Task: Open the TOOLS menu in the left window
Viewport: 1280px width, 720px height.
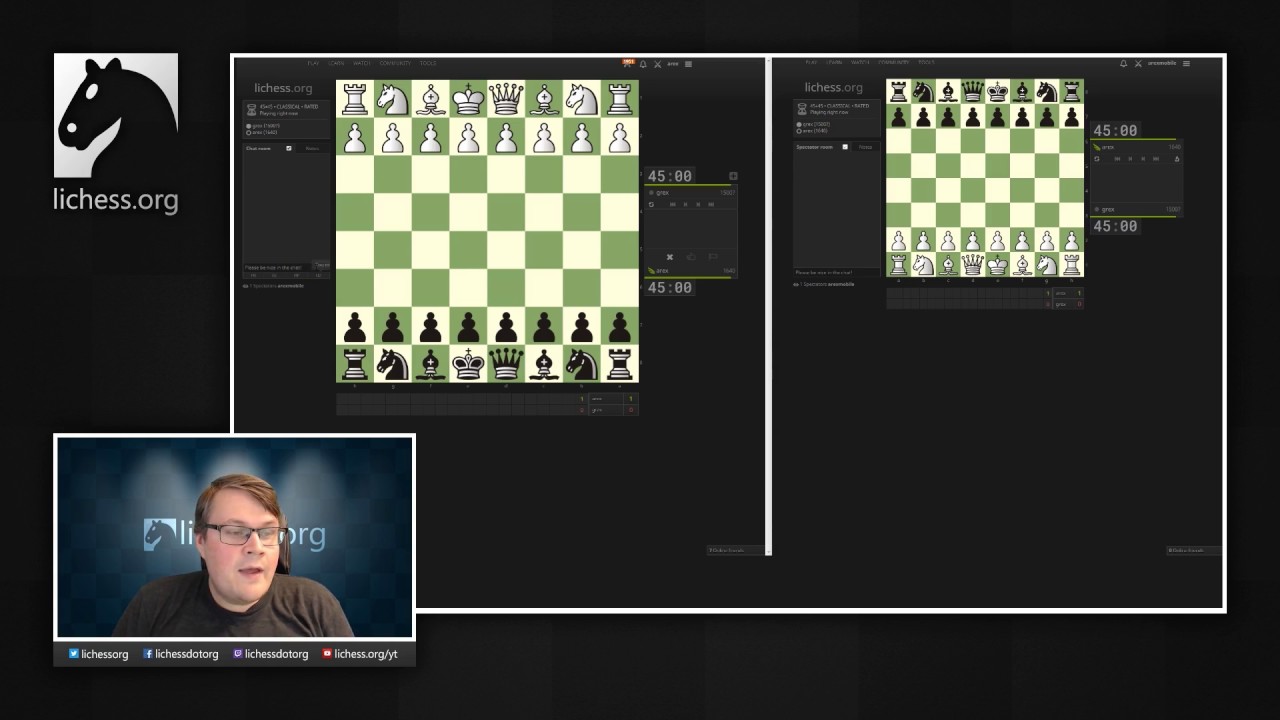Action: [x=428, y=63]
